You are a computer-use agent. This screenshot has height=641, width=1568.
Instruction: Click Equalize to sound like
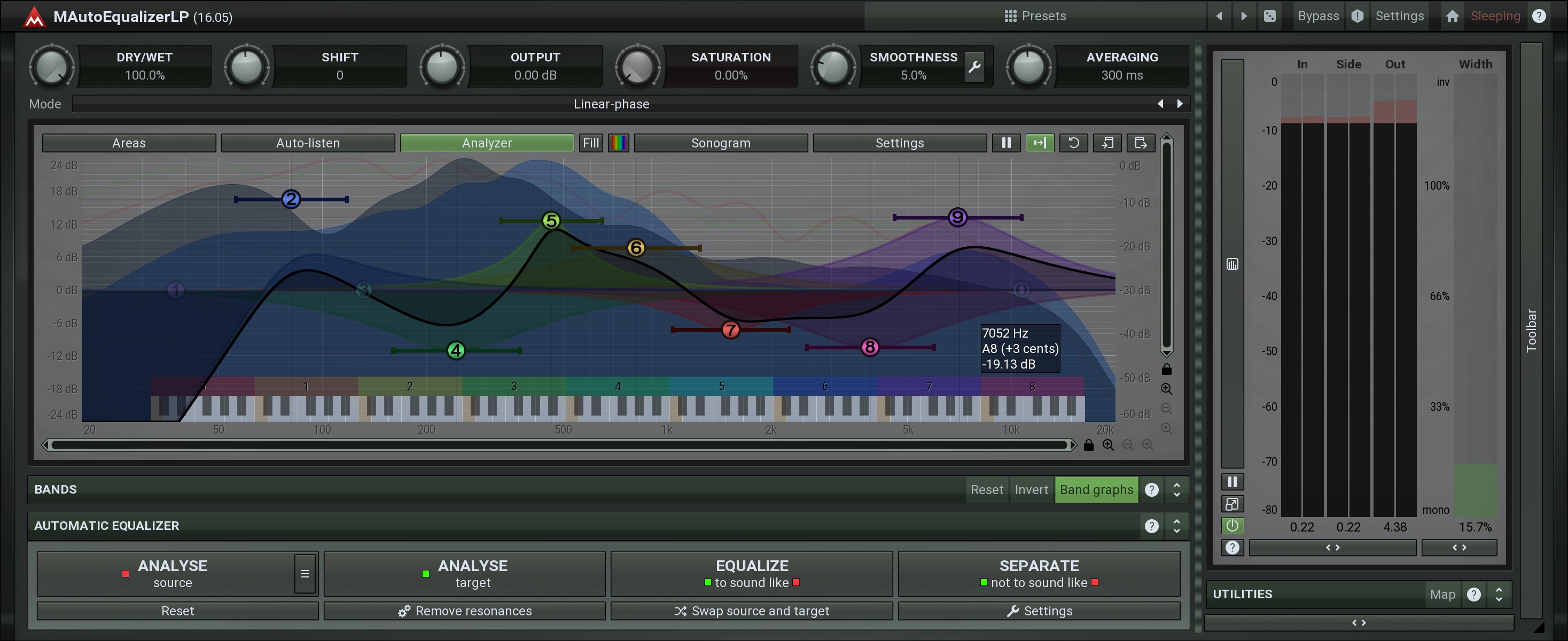tap(752, 574)
